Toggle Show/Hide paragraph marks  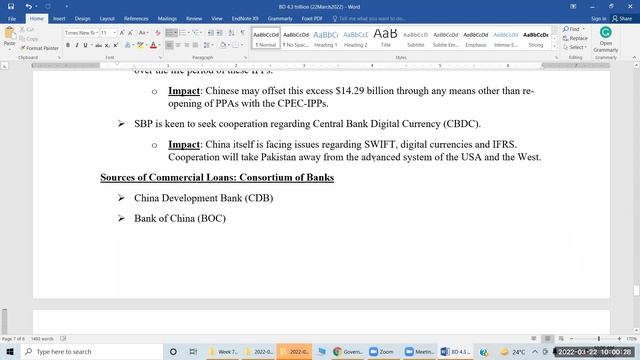click(243, 33)
